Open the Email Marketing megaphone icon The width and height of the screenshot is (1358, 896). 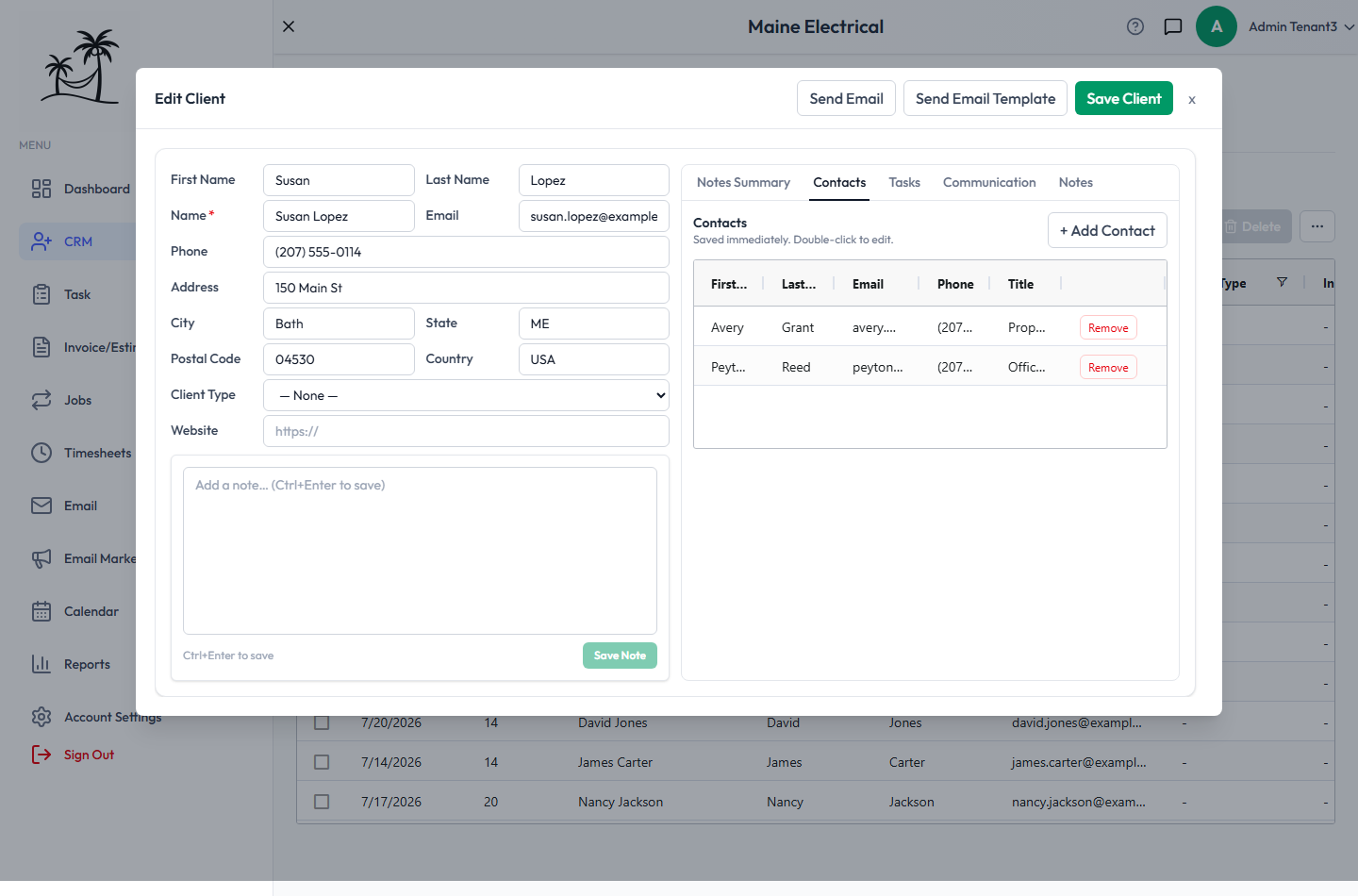tap(41, 558)
